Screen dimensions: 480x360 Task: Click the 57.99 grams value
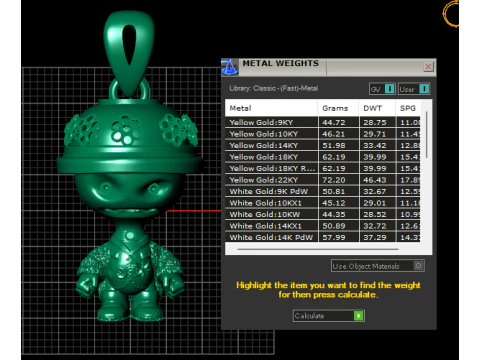(x=334, y=237)
